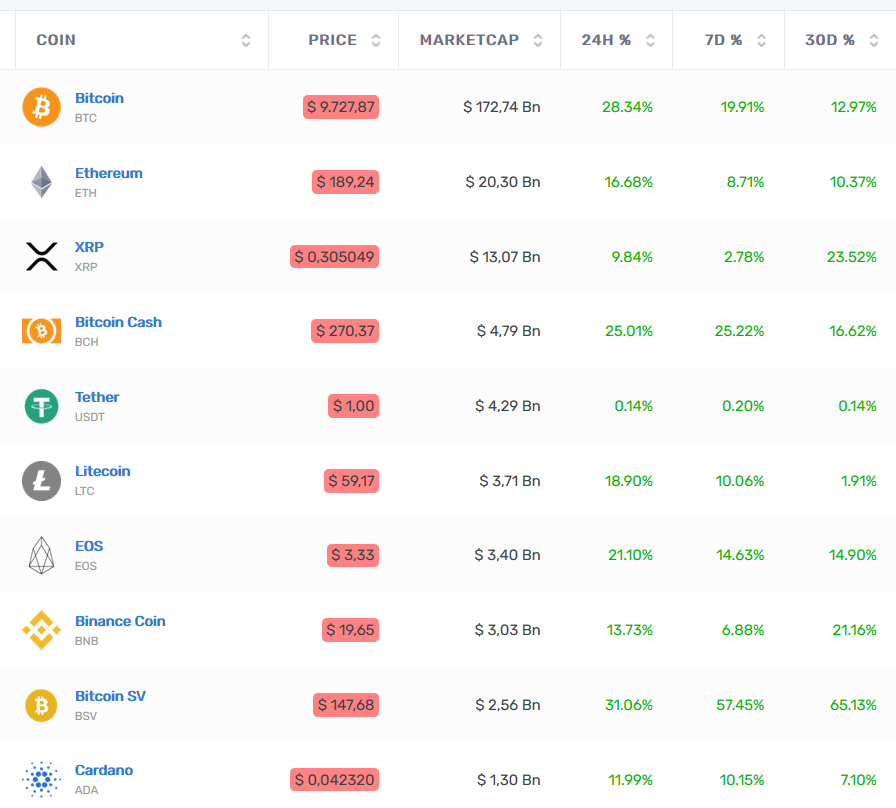Click XRP price $ 0,305049
The height and width of the screenshot is (808, 896).
pyautogui.click(x=334, y=257)
